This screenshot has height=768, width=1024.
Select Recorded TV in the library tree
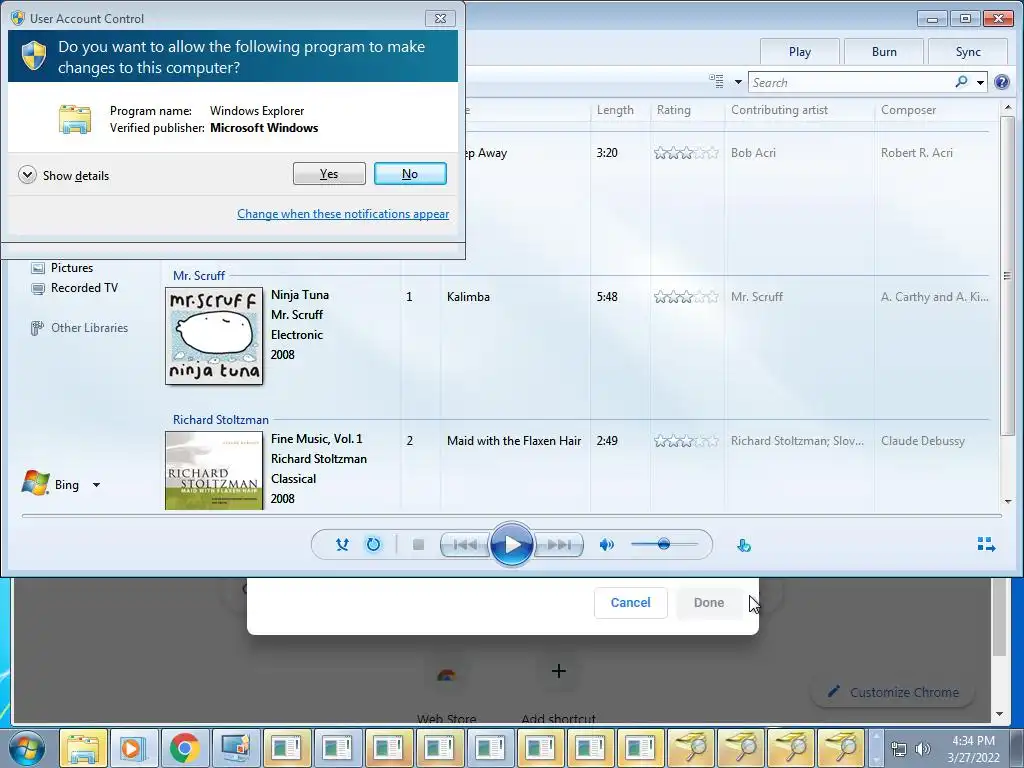click(x=84, y=288)
